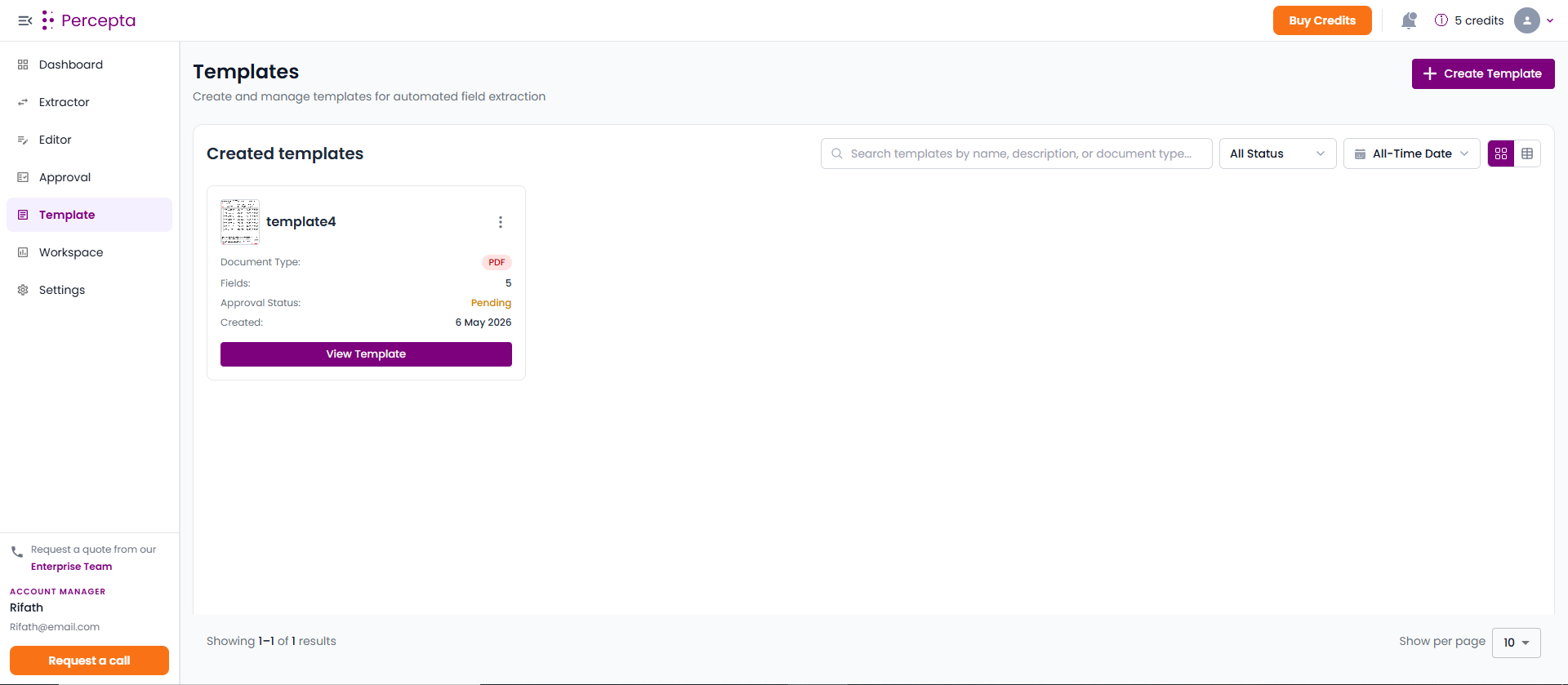Click the Template document icon
The image size is (1568, 685).
coord(23,215)
